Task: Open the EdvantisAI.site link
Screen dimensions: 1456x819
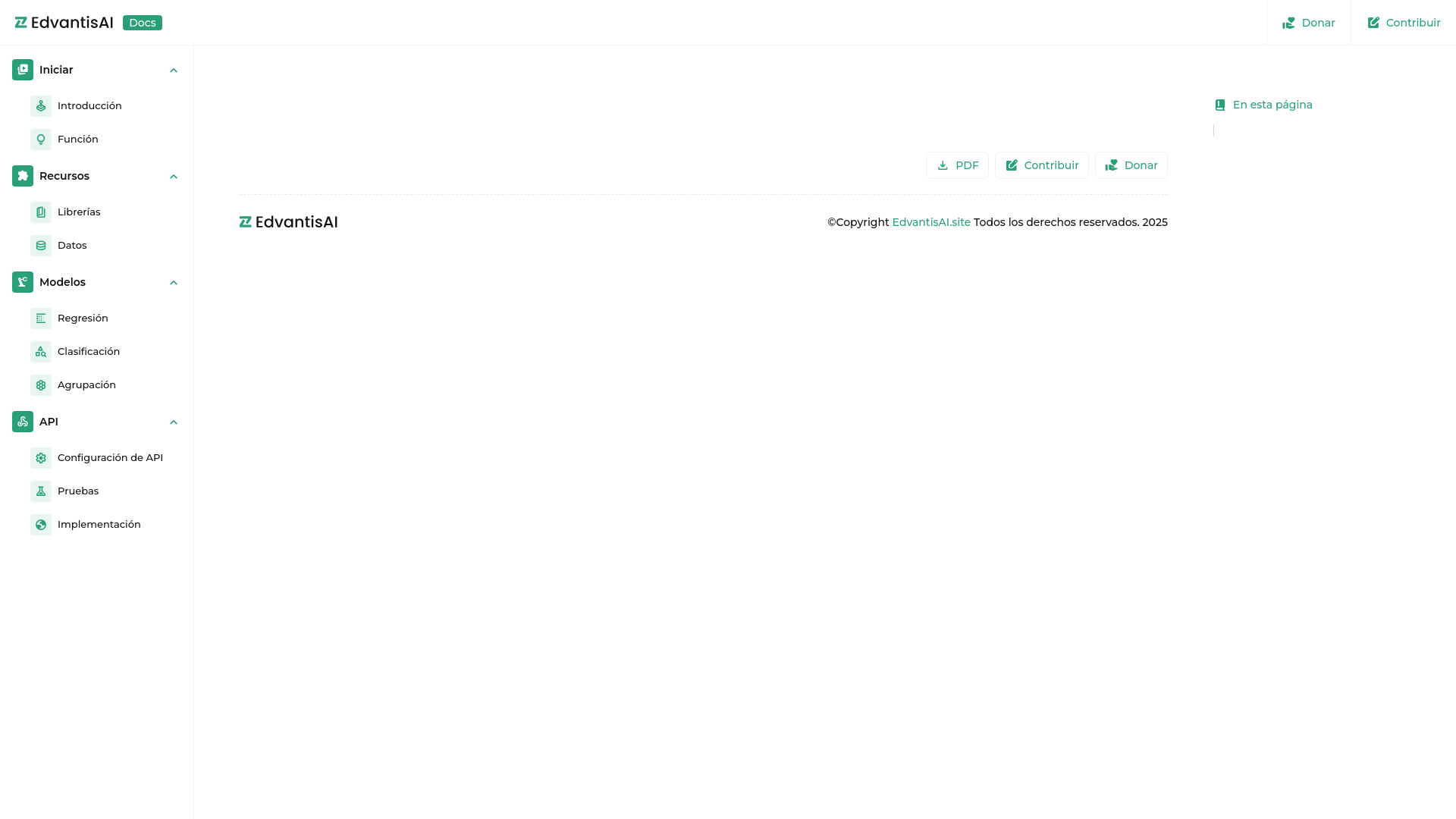Action: coord(931,222)
